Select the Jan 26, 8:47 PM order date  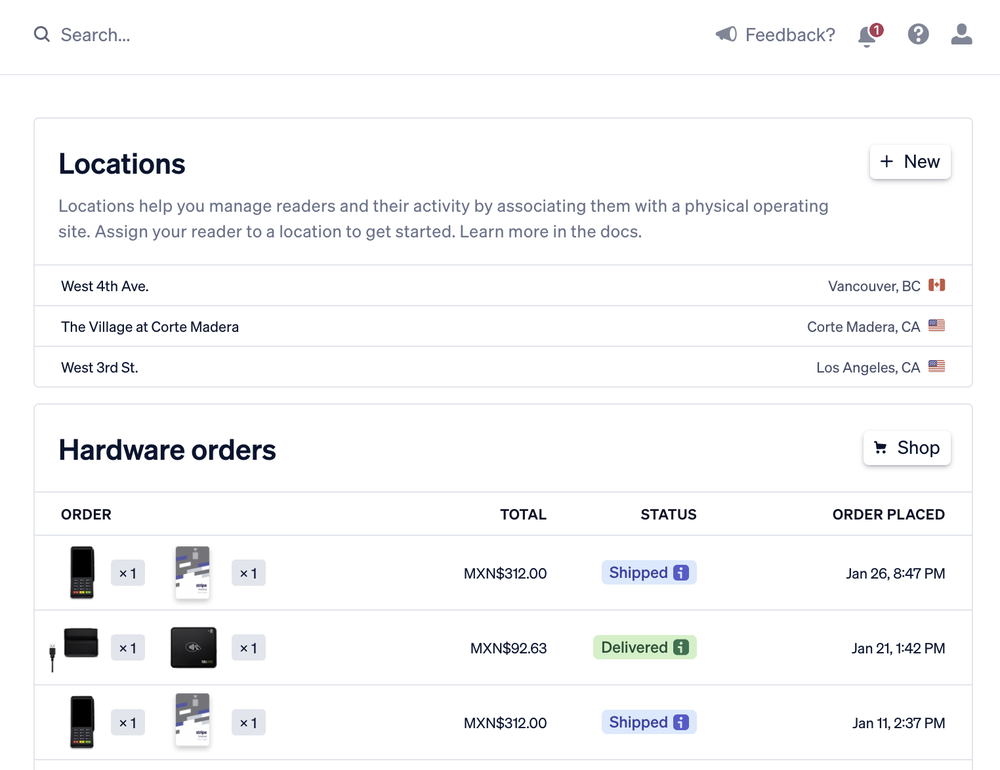[895, 574]
